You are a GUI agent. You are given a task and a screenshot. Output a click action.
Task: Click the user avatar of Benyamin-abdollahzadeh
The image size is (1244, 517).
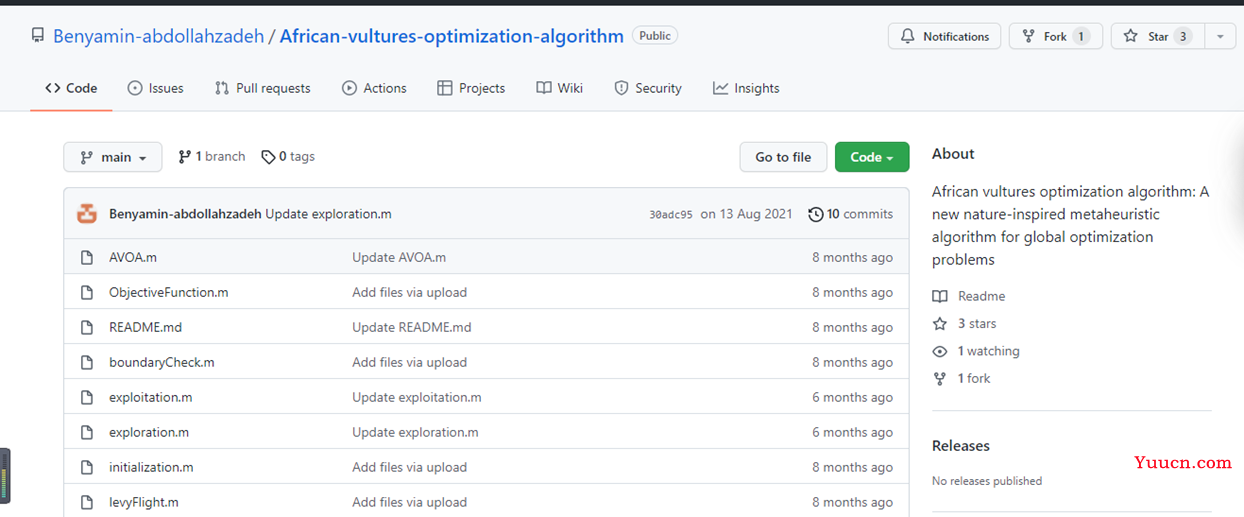tap(87, 214)
